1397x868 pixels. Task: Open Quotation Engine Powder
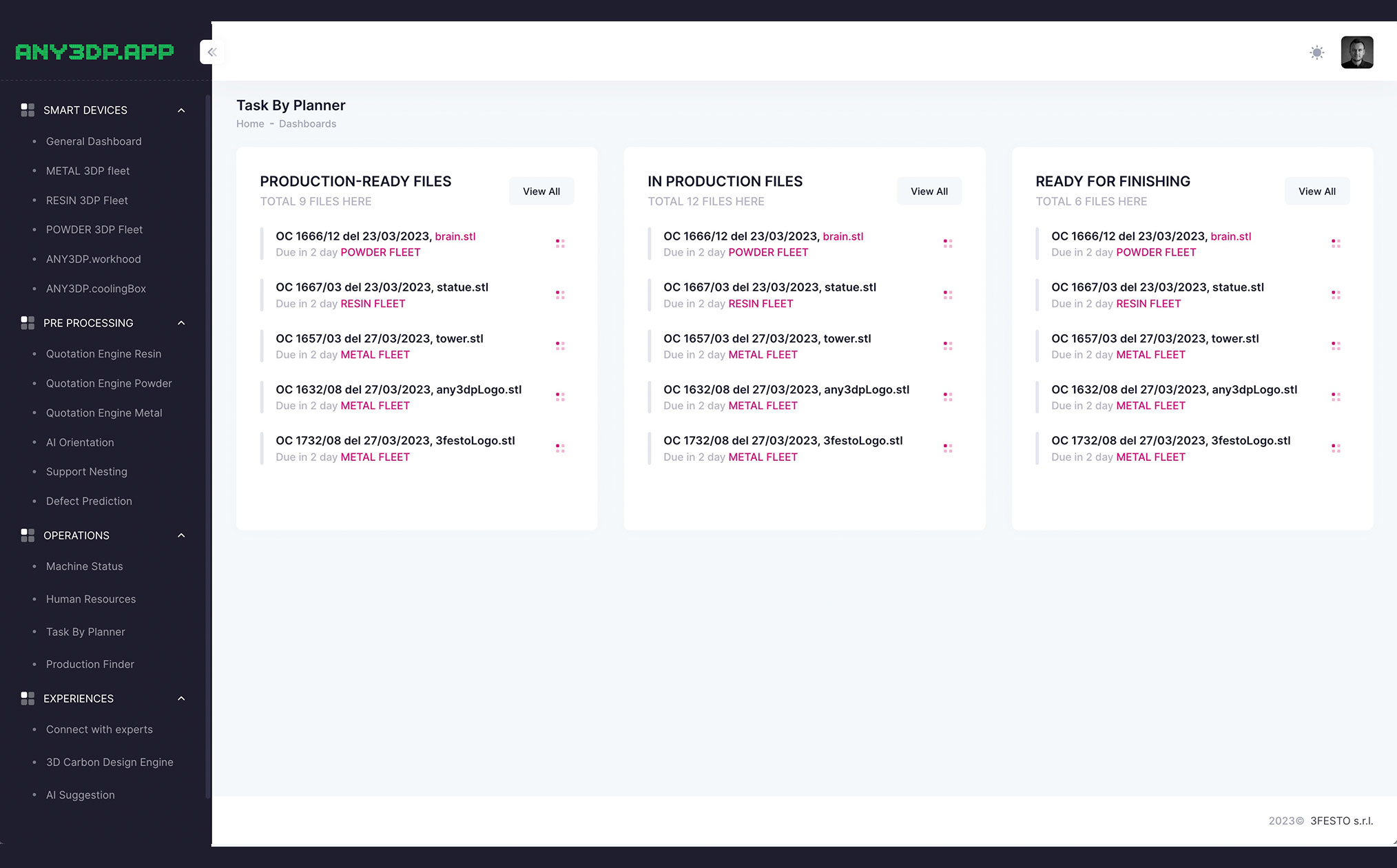[109, 384]
